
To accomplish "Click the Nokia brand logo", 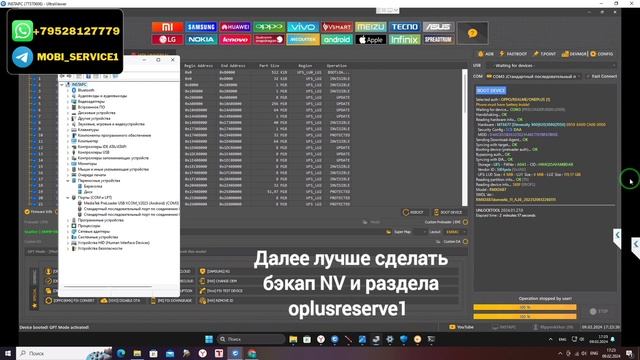I will tap(201, 40).
